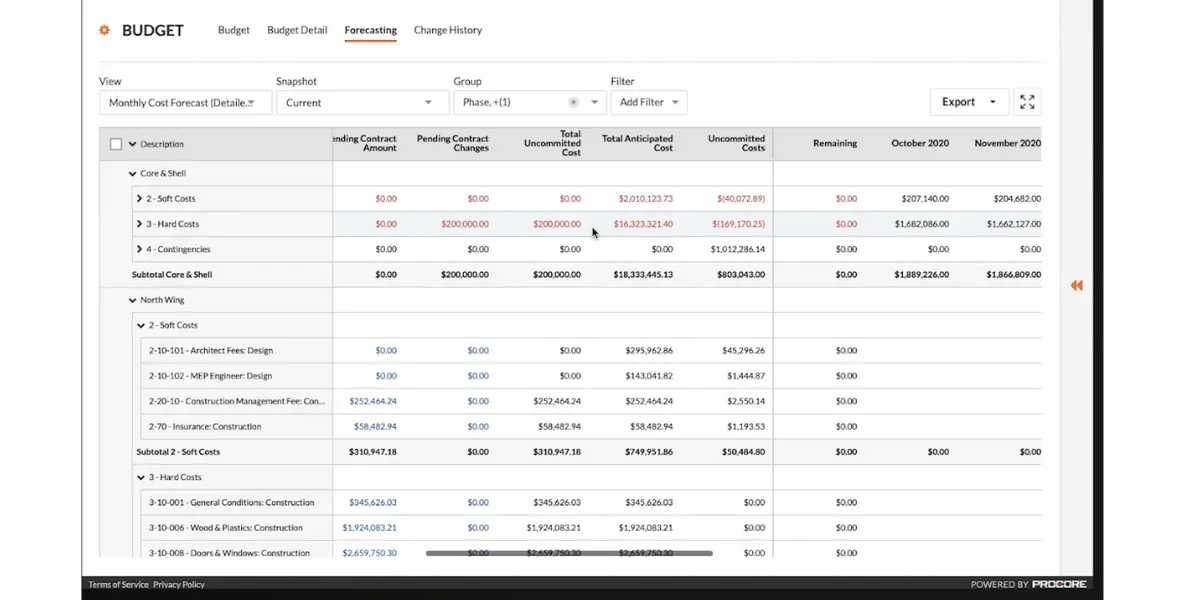Expand the 4 - Contingencies row
The height and width of the screenshot is (600, 1200).
[x=139, y=249]
